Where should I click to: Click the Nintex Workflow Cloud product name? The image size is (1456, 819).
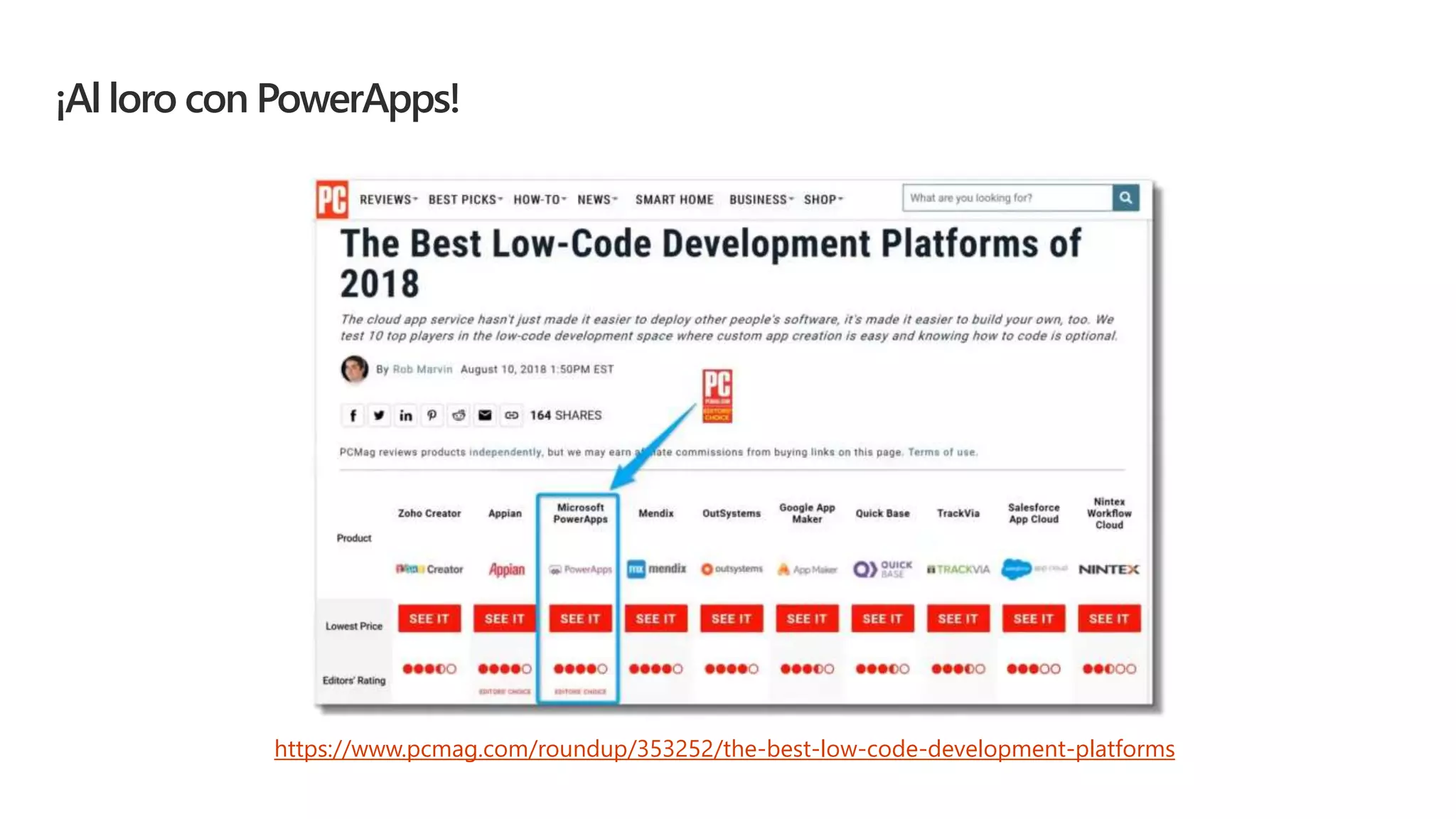pos(1109,513)
